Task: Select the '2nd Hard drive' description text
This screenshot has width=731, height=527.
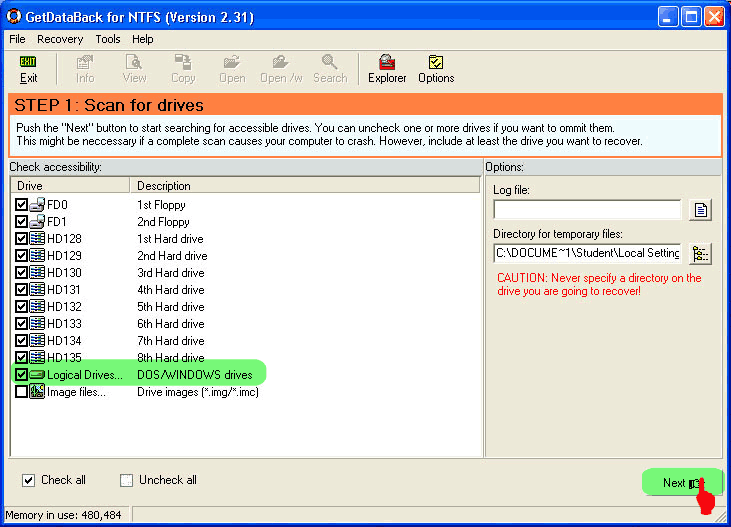Action: click(x=172, y=256)
